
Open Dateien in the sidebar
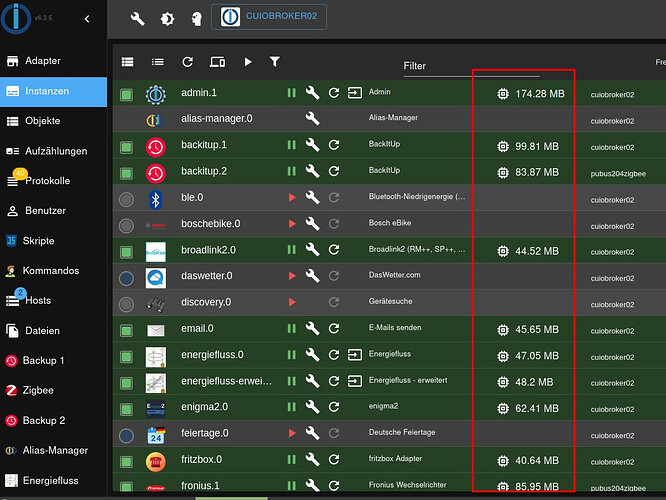coord(54,331)
